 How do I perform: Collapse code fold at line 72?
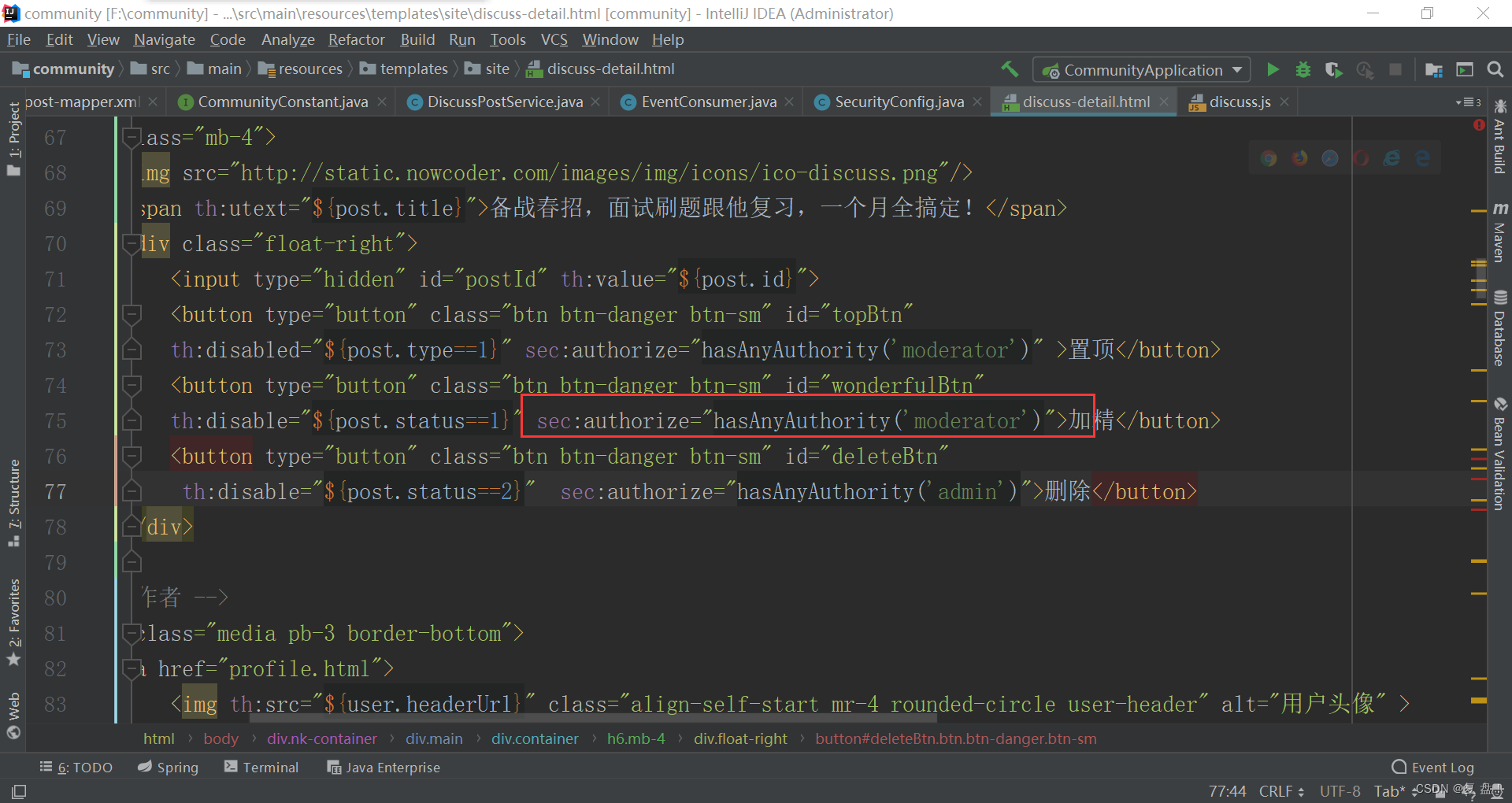tap(132, 315)
